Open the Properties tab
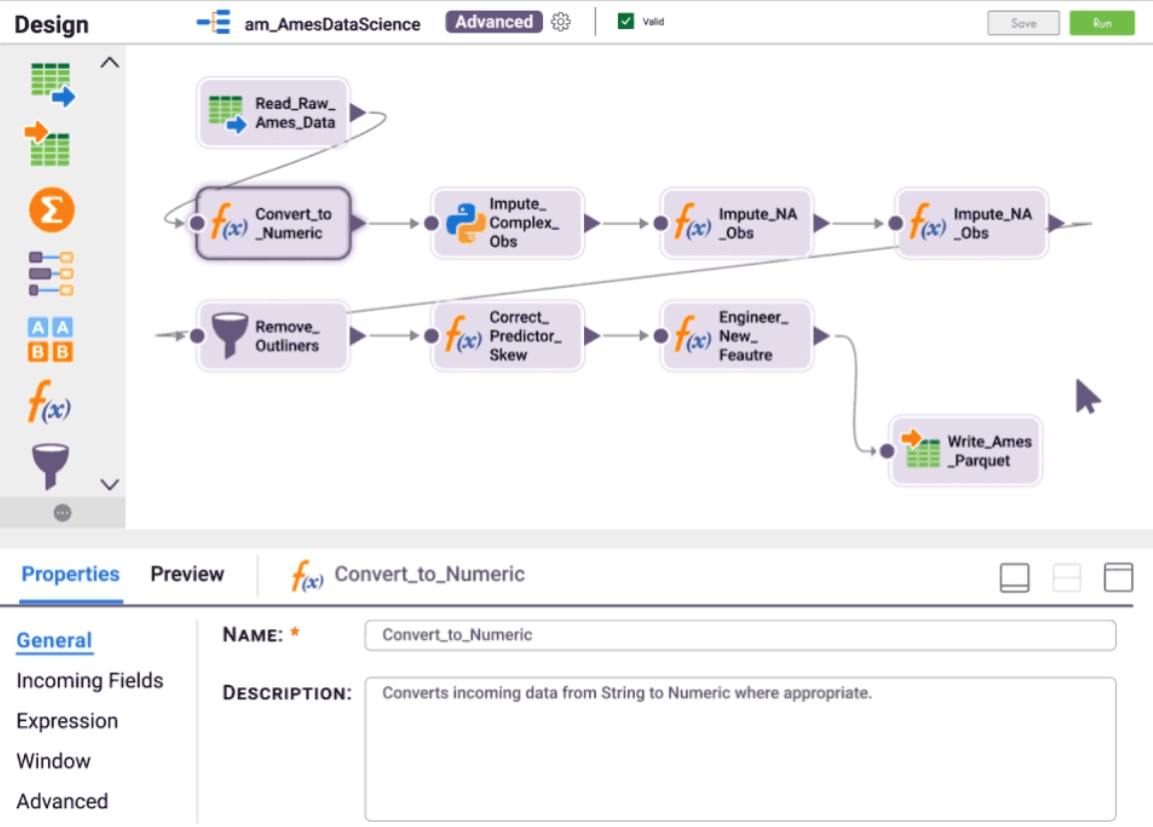This screenshot has height=827, width=1153. [x=71, y=574]
